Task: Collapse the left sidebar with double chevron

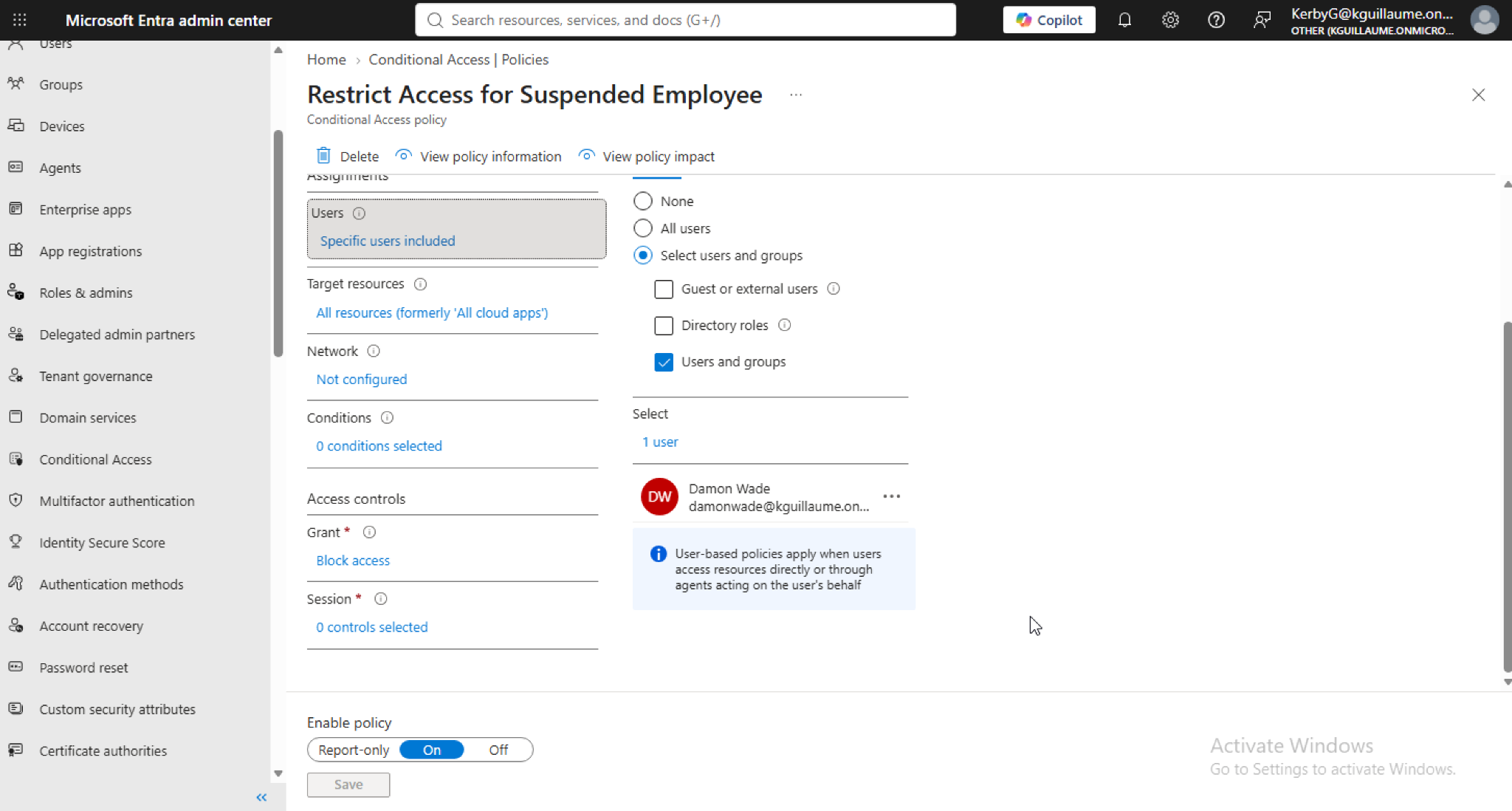Action: pos(261,797)
